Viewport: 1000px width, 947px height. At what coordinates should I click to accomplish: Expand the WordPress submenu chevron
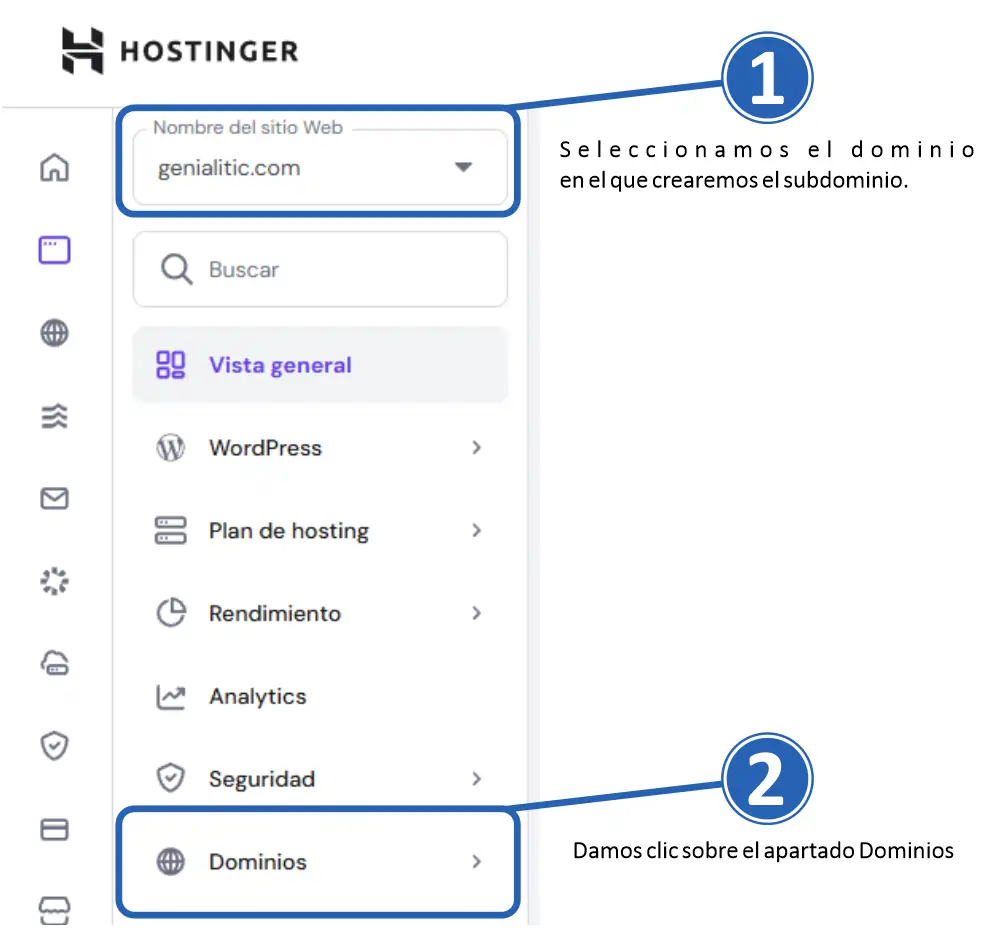tap(476, 448)
